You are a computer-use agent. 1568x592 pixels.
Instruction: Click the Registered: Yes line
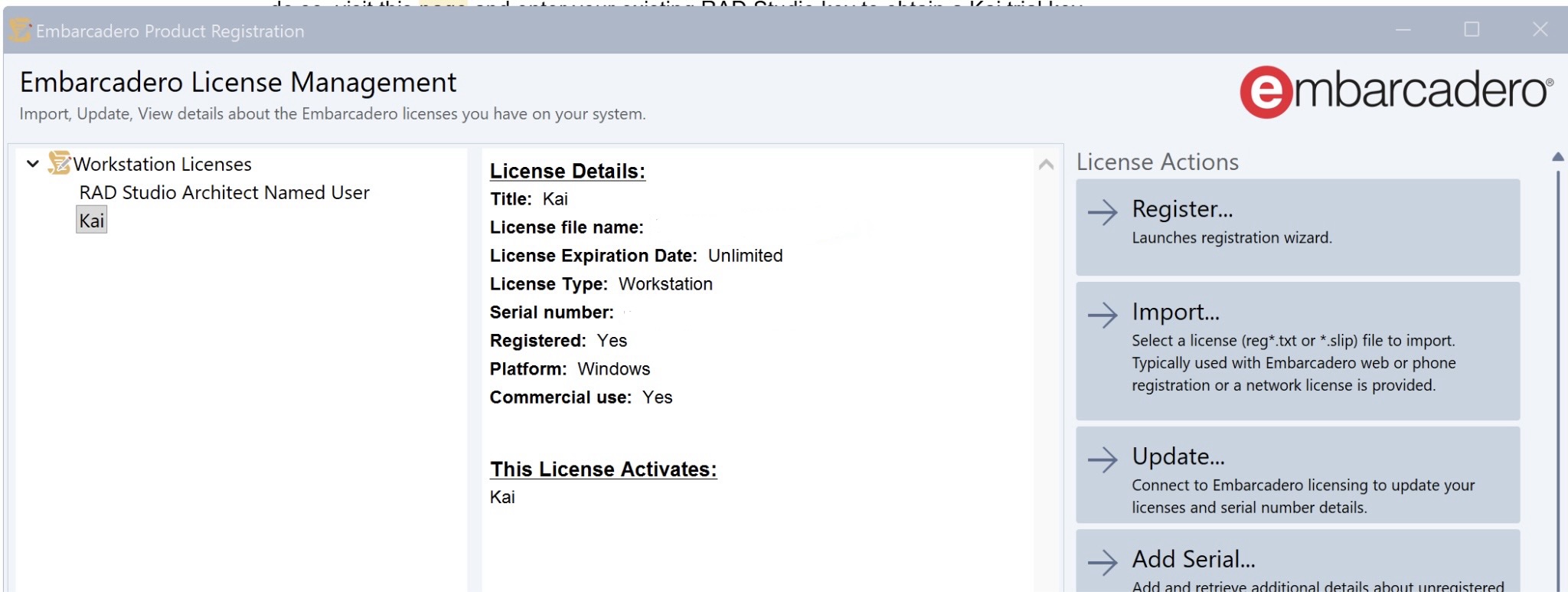tap(558, 341)
